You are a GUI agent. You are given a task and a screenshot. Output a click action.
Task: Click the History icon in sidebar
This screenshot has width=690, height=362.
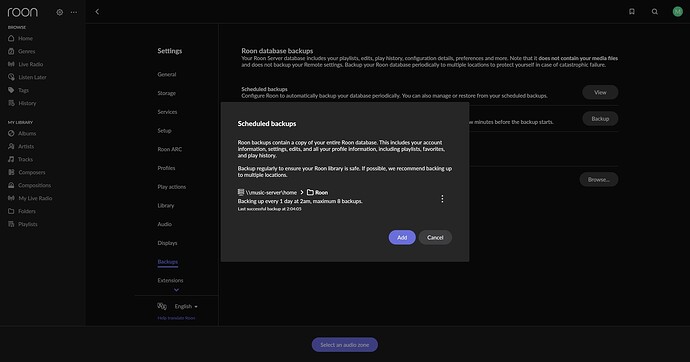11,103
